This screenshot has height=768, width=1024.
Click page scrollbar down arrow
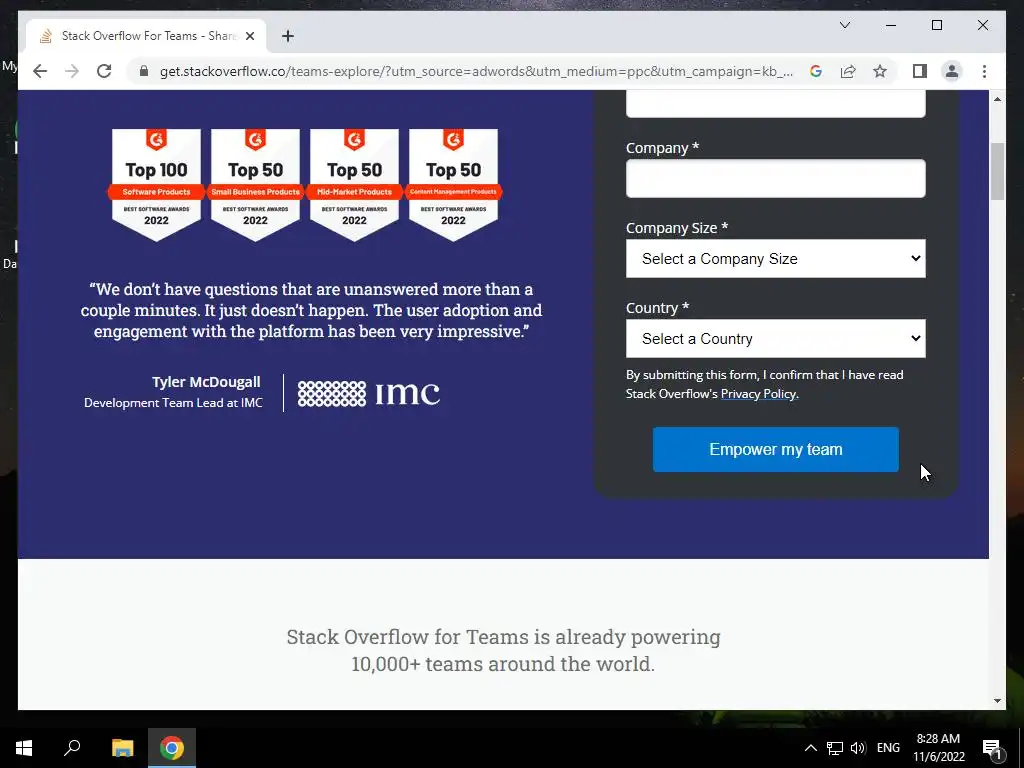pos(997,701)
